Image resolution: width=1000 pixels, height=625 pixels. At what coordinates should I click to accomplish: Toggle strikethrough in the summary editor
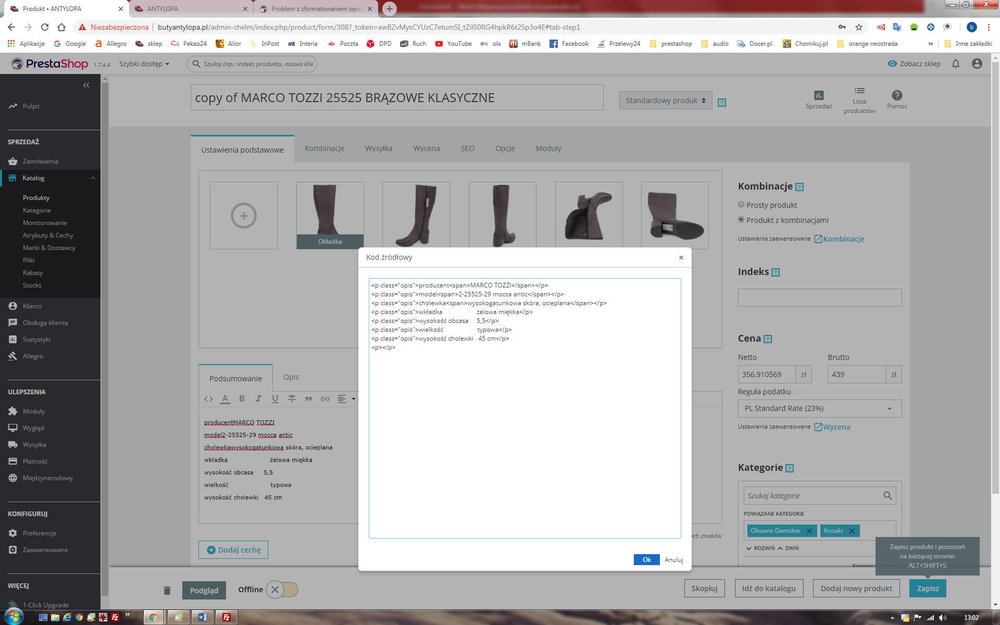click(x=291, y=399)
